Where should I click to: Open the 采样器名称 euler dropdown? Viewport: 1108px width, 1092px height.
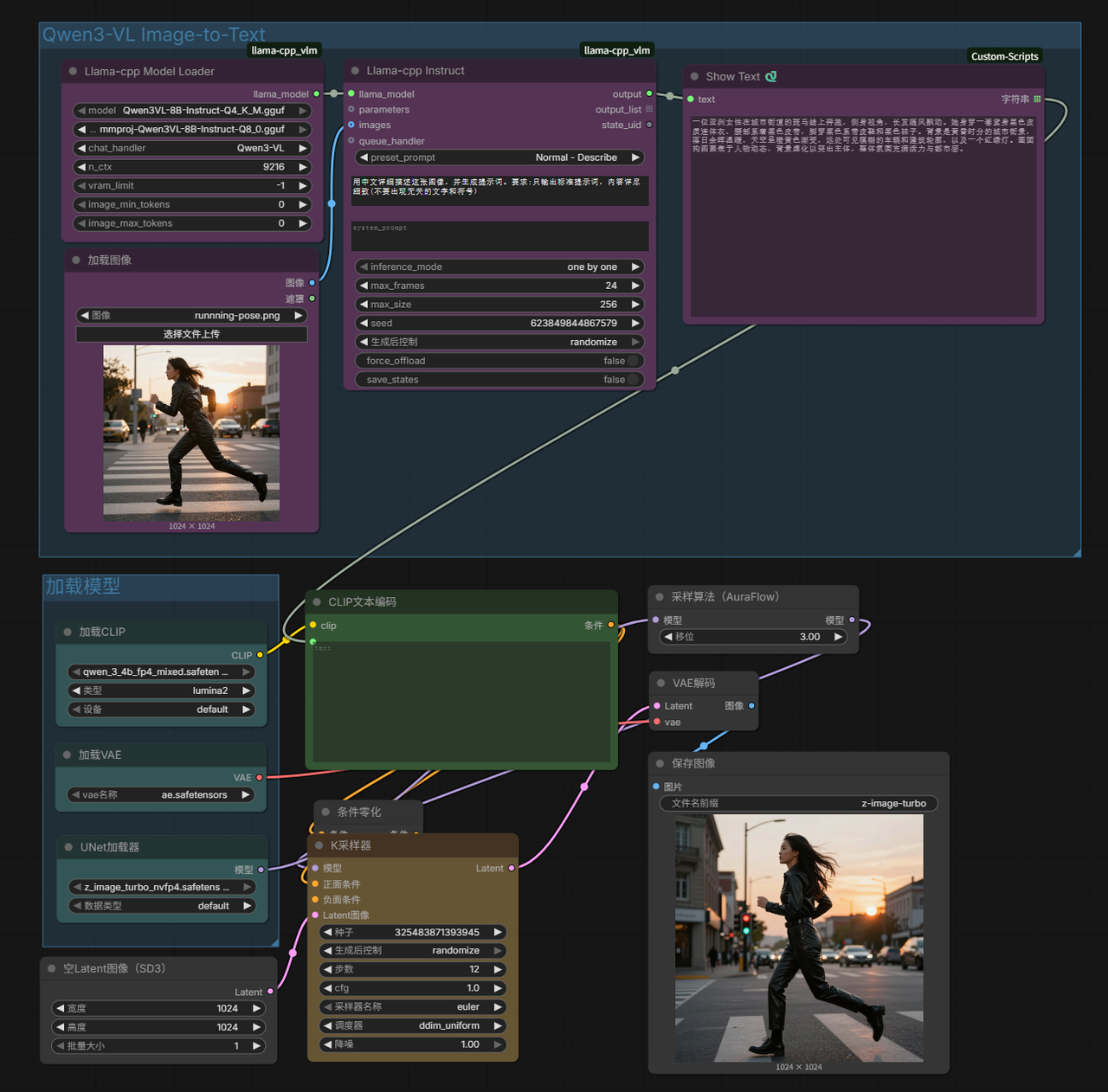(x=412, y=1006)
